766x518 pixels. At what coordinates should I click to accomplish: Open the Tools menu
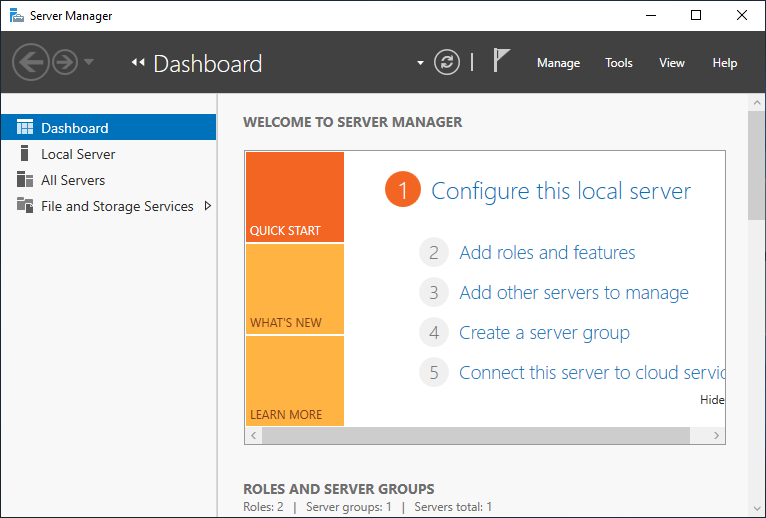tap(619, 63)
